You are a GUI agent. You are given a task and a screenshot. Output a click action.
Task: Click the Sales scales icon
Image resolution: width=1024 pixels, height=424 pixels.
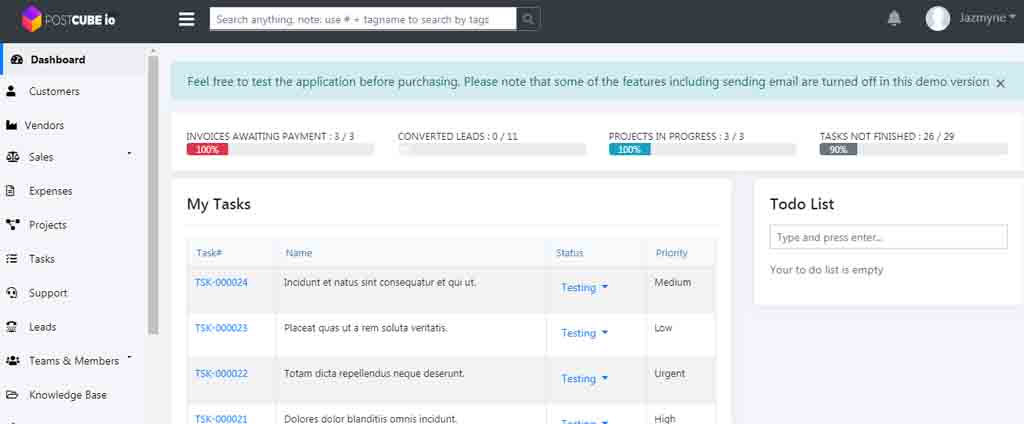[x=12, y=157]
